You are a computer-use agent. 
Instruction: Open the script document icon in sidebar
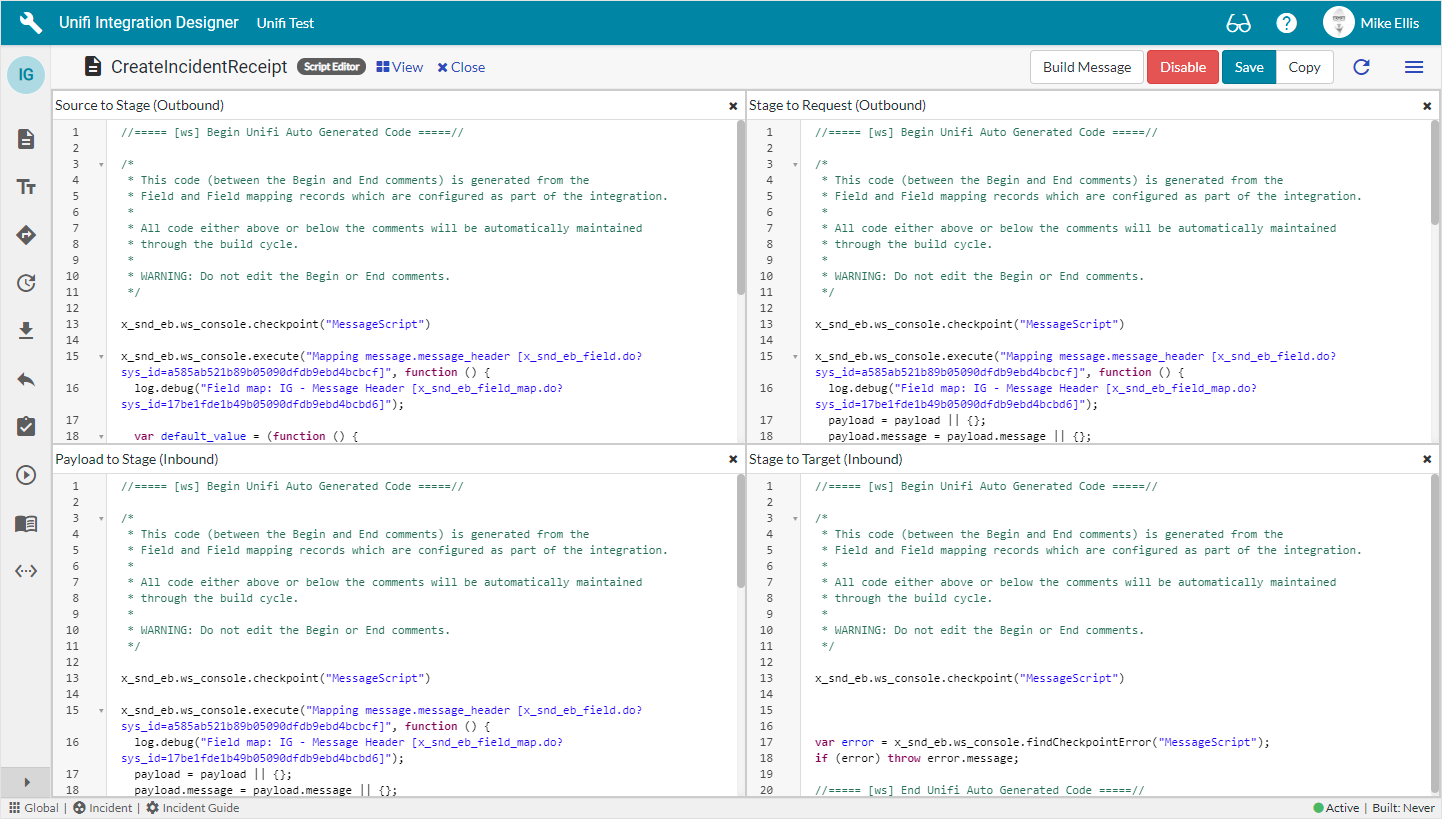(x=25, y=139)
